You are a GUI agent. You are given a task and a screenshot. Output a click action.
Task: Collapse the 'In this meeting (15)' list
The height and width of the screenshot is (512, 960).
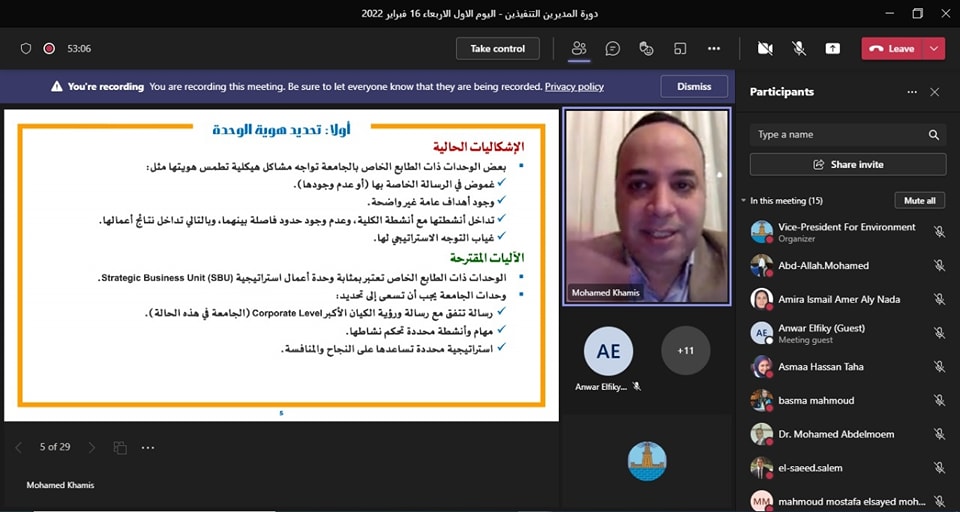pyautogui.click(x=743, y=201)
